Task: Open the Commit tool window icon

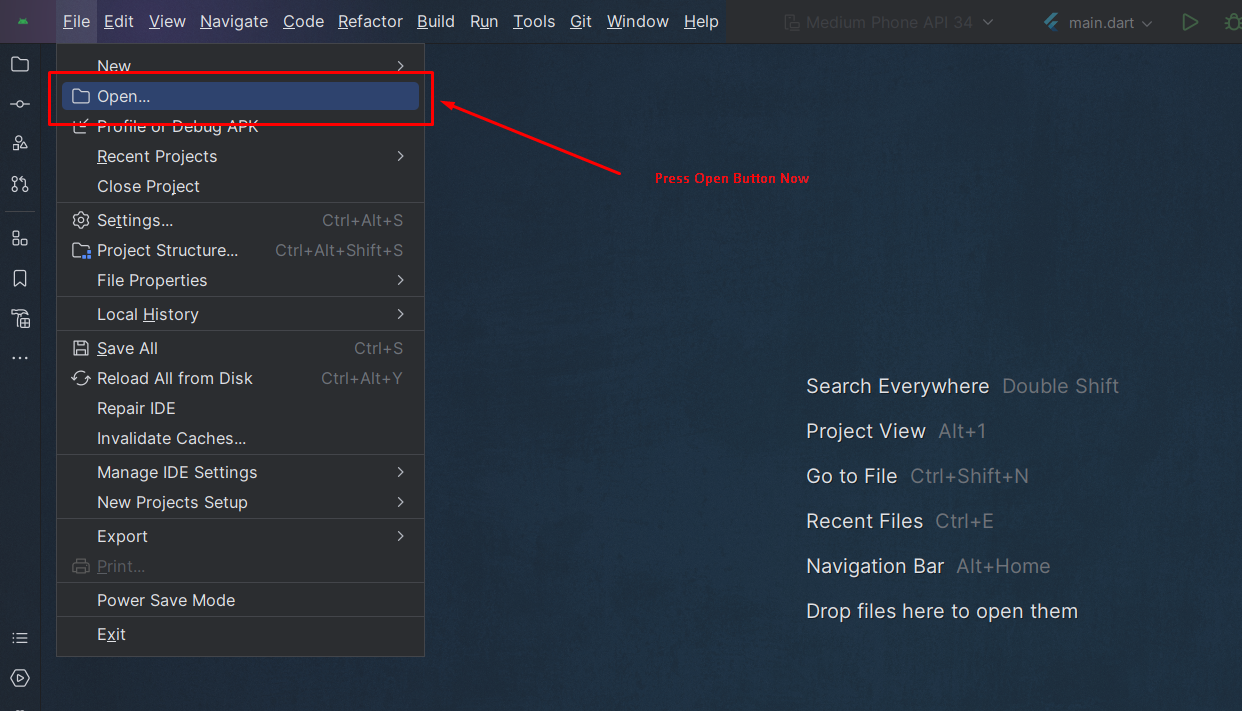Action: pyautogui.click(x=20, y=103)
